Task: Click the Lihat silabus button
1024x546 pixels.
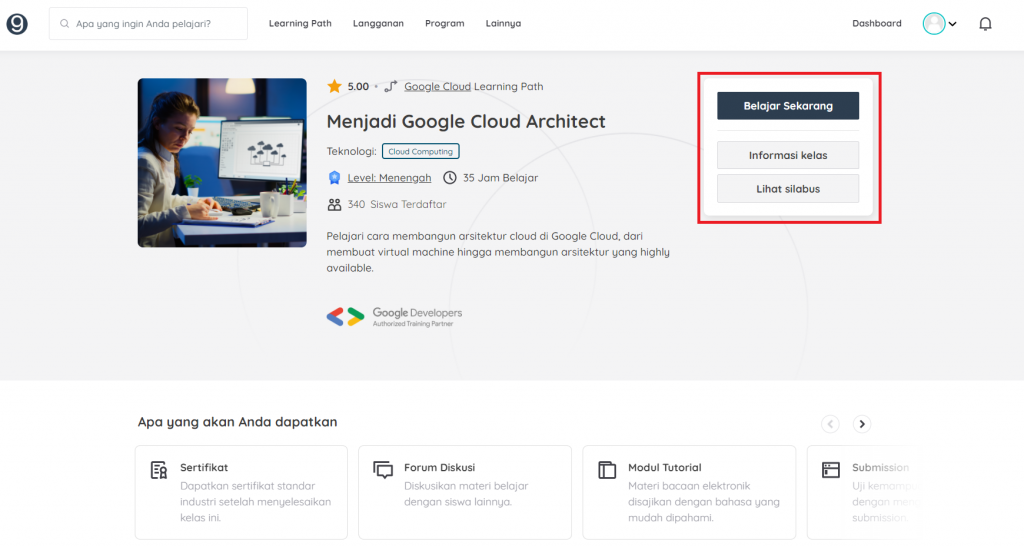Action: point(788,189)
